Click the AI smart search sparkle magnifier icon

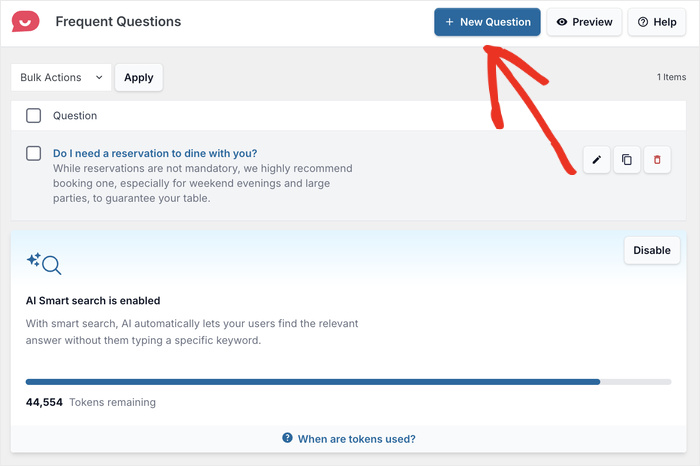[44, 263]
